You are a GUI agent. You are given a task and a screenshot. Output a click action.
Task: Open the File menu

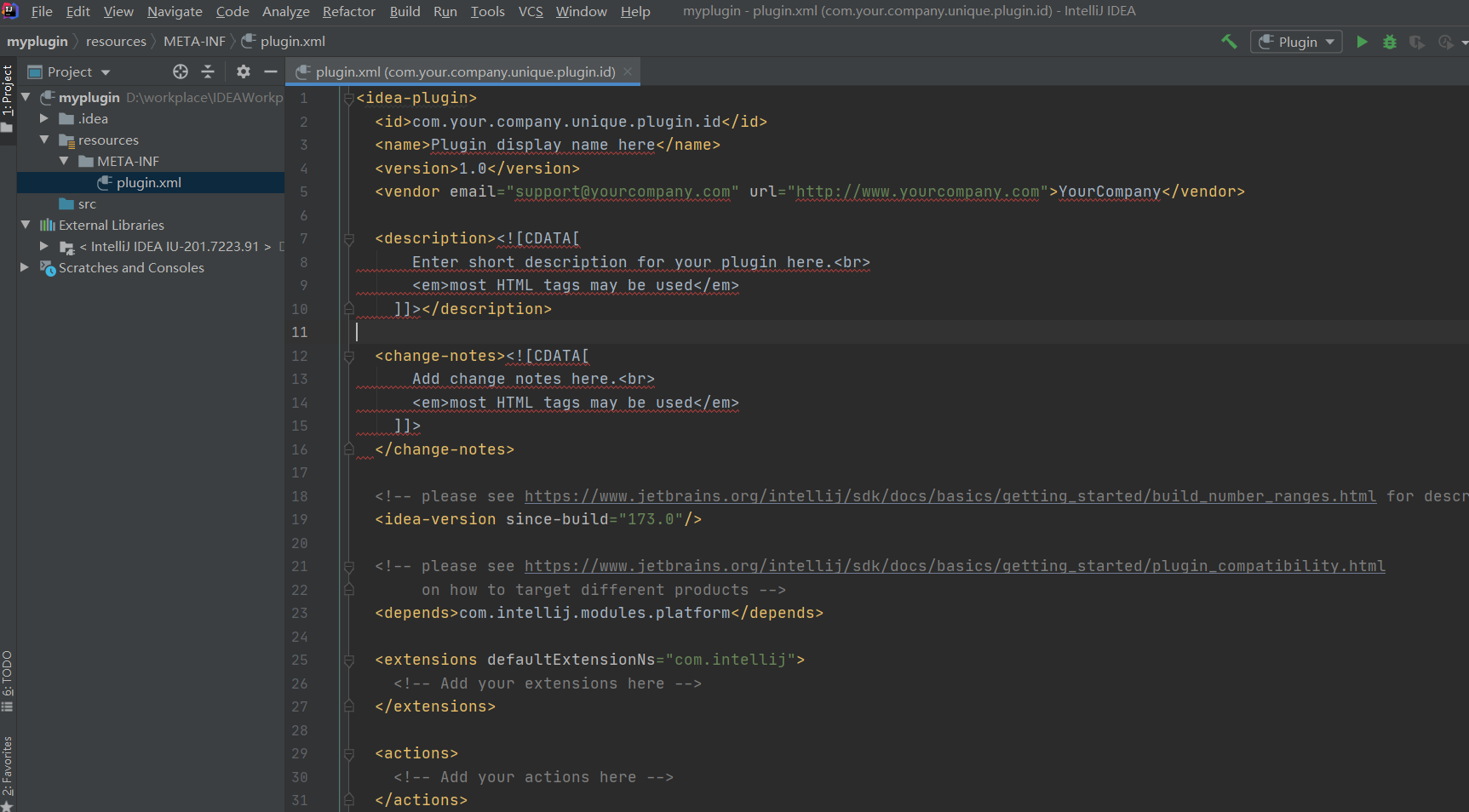pos(42,11)
